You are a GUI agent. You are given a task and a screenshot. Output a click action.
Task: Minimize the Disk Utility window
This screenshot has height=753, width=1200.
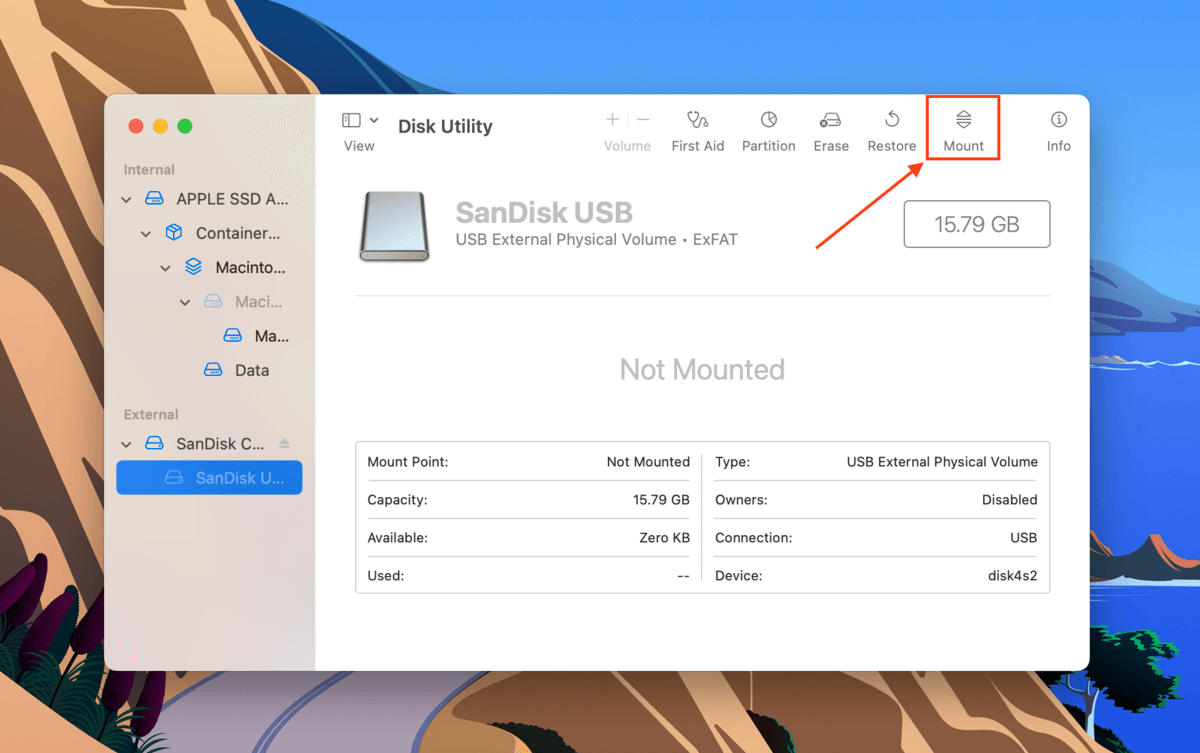click(x=160, y=126)
